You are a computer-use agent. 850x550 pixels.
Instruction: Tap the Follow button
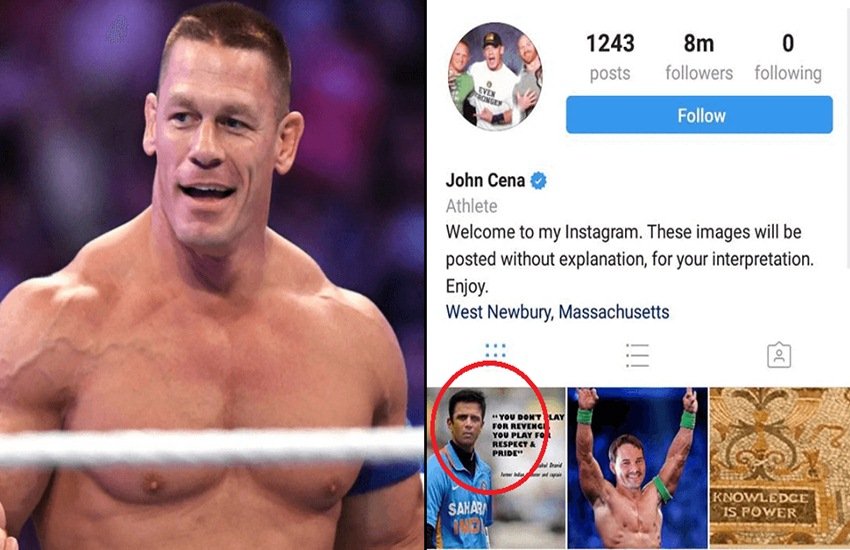699,115
